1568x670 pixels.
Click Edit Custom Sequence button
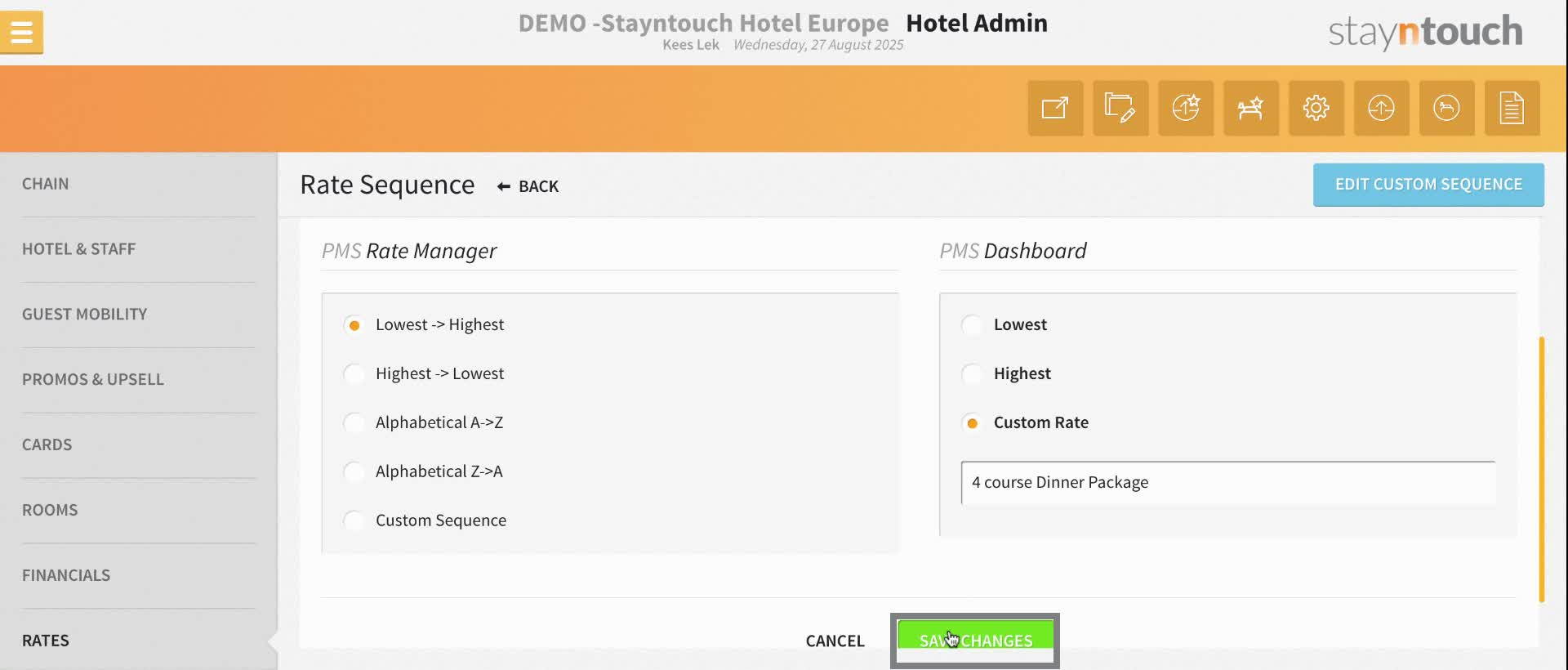1428,185
